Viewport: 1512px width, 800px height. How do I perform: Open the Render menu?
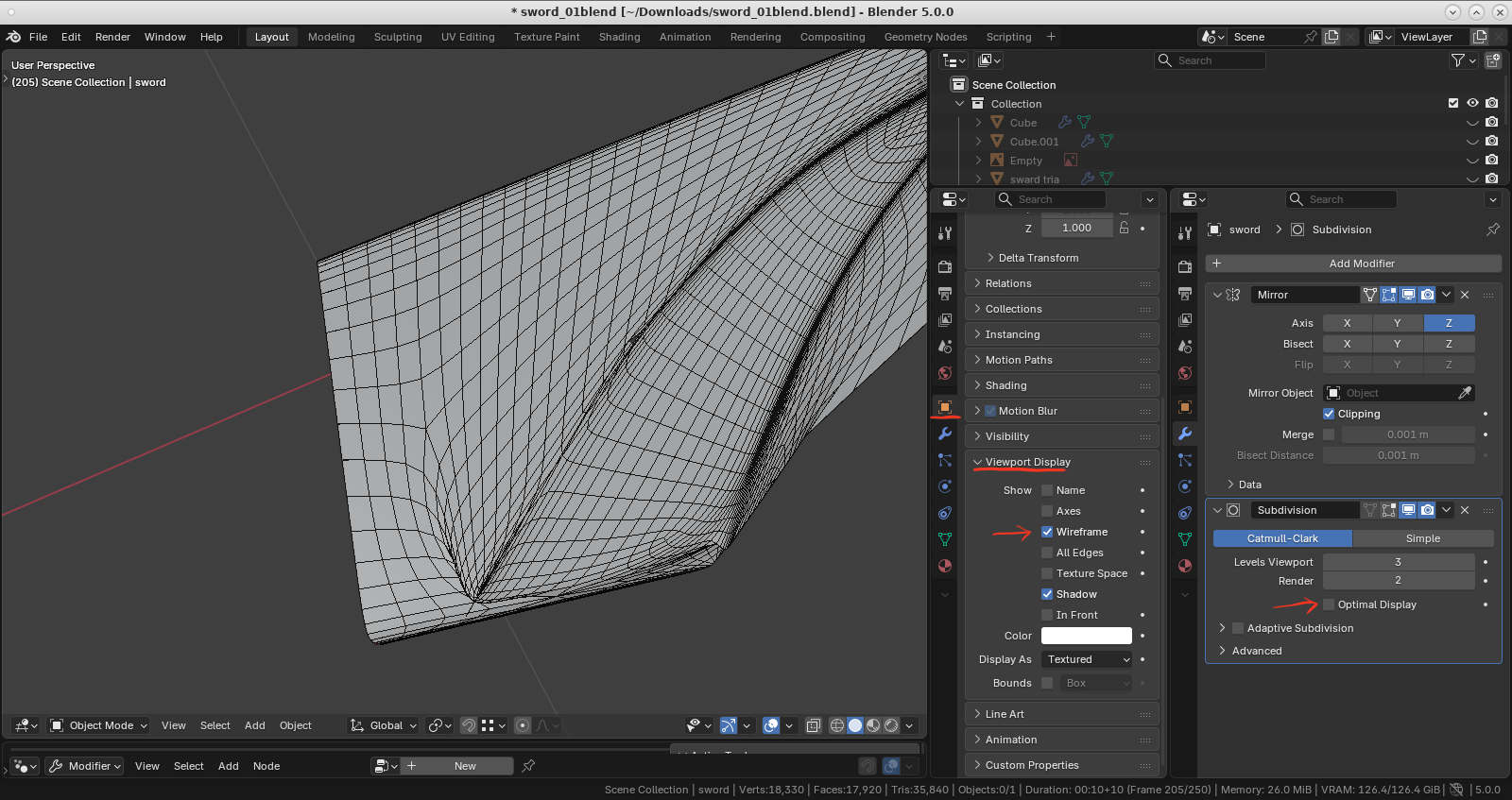(x=112, y=37)
